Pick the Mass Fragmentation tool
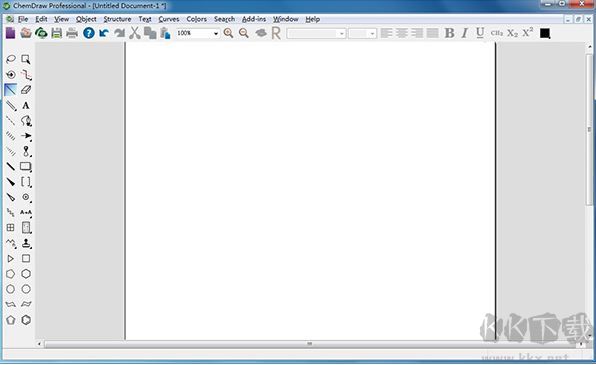596x365 pixels. point(26,75)
